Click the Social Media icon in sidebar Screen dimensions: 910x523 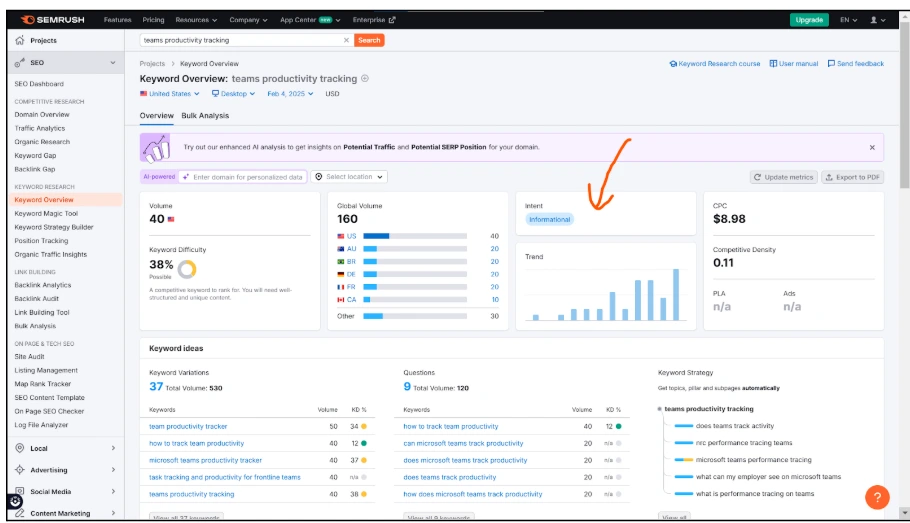(20, 491)
